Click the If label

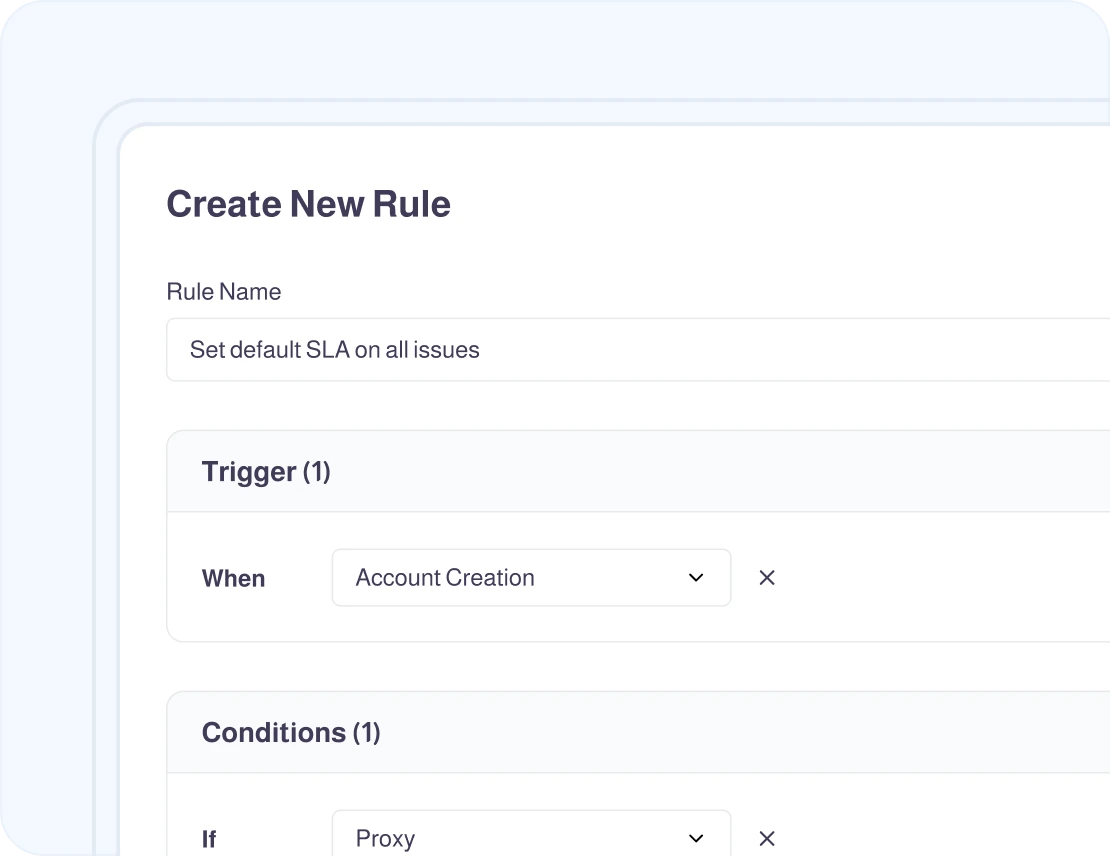point(209,839)
